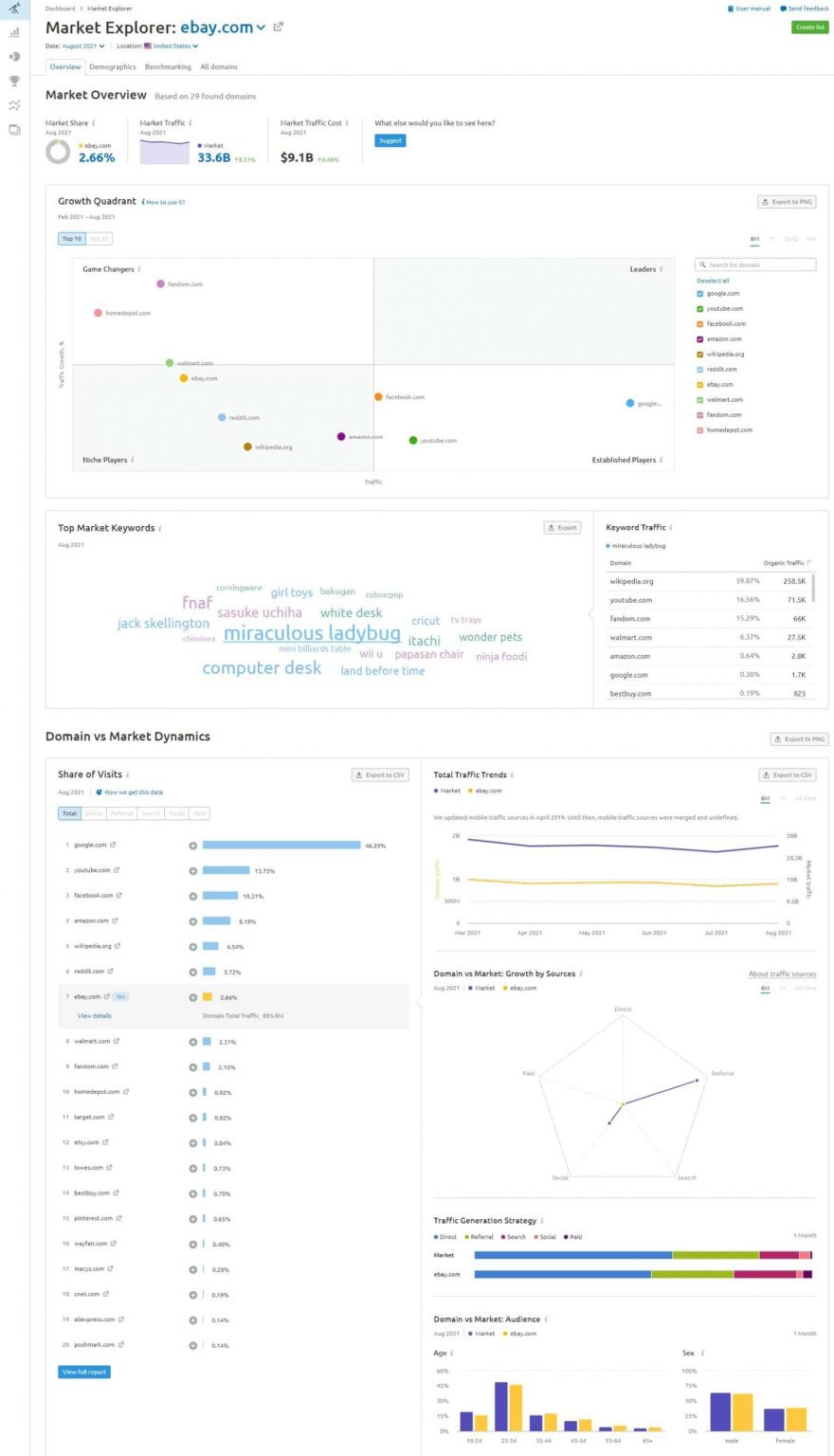Select the Overview tab
834x1456 pixels.
click(65, 67)
